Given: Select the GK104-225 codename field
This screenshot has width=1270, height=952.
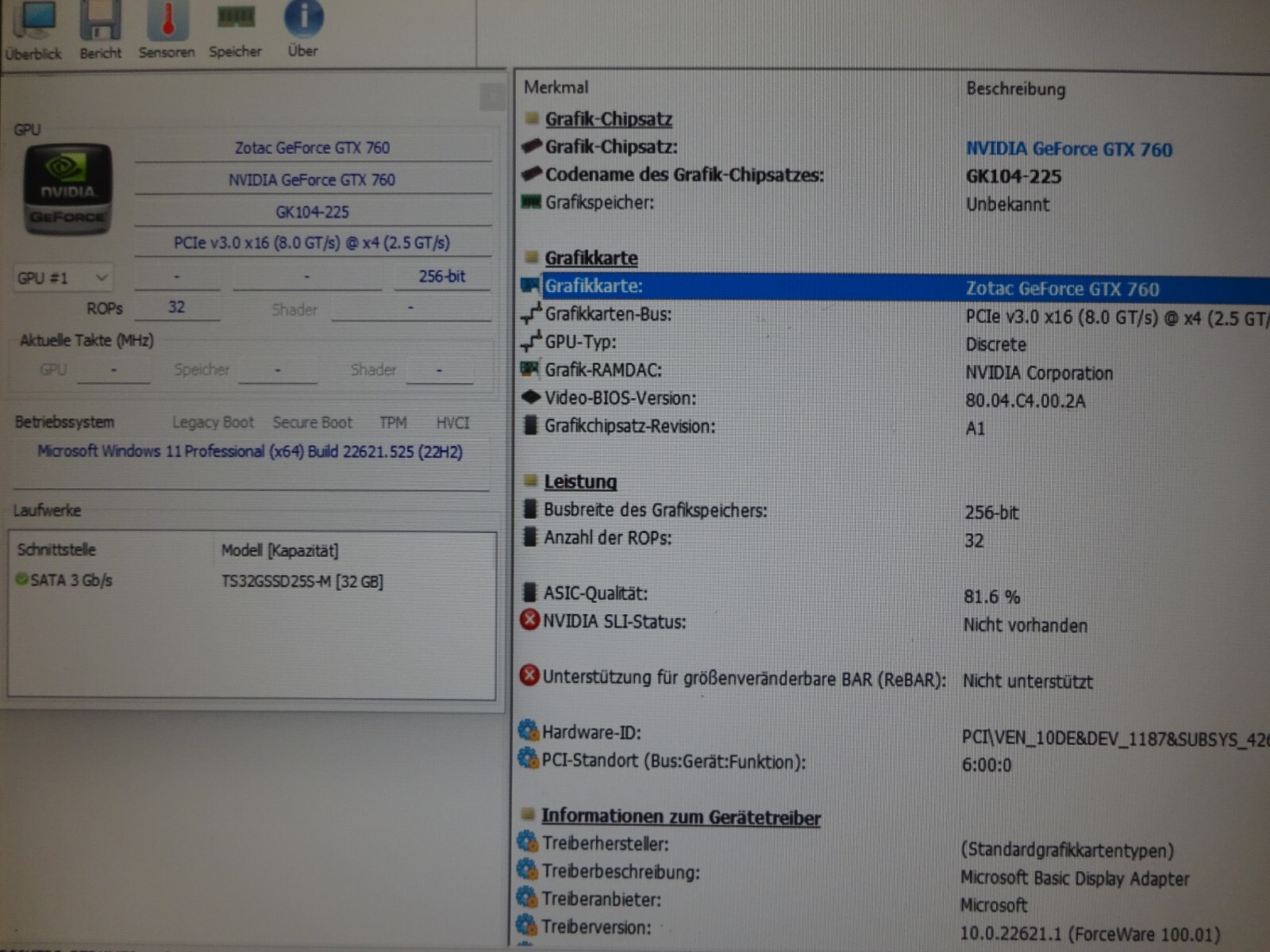Looking at the screenshot, I should click(313, 212).
